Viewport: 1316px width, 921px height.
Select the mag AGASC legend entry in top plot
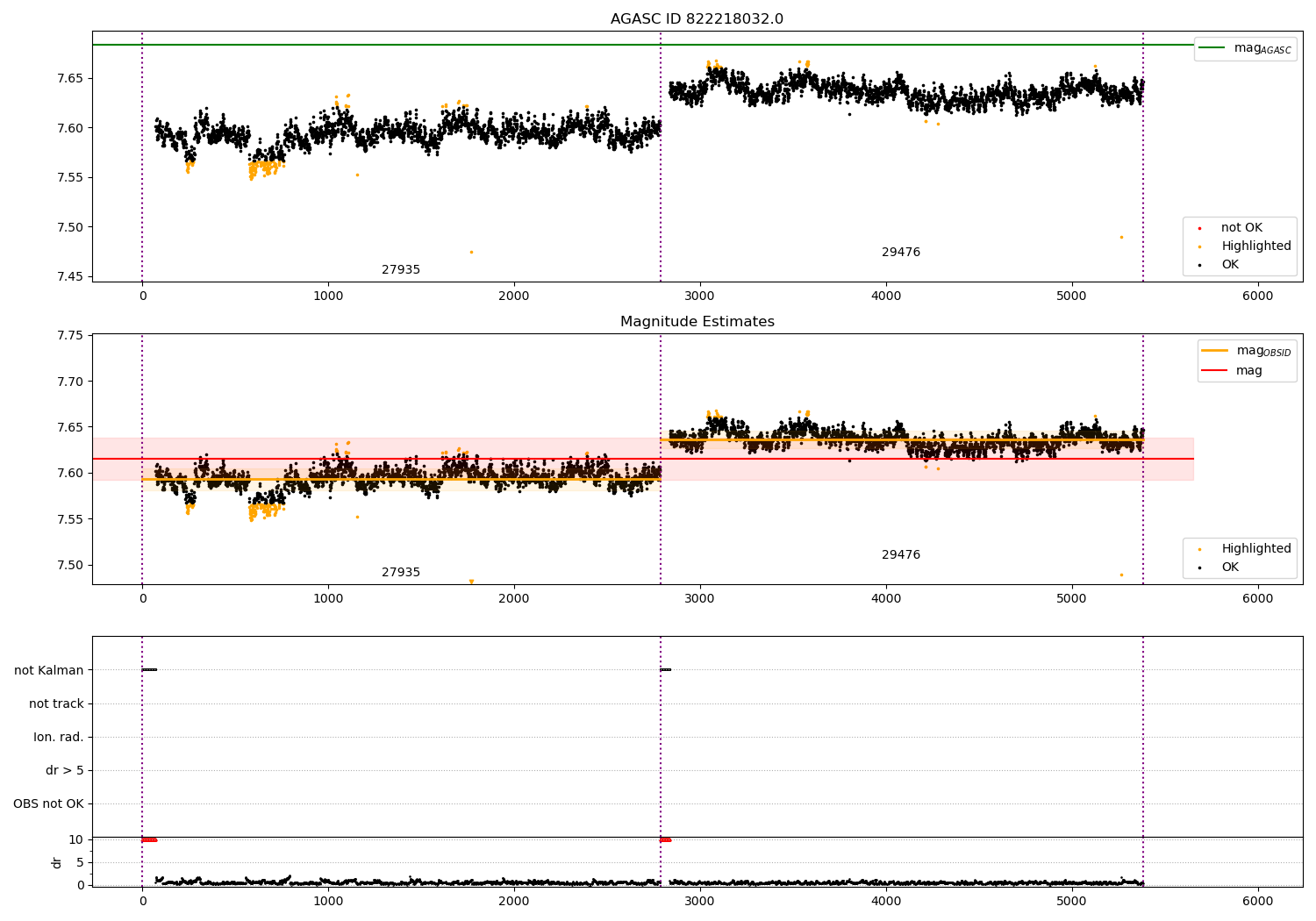coord(1245,48)
